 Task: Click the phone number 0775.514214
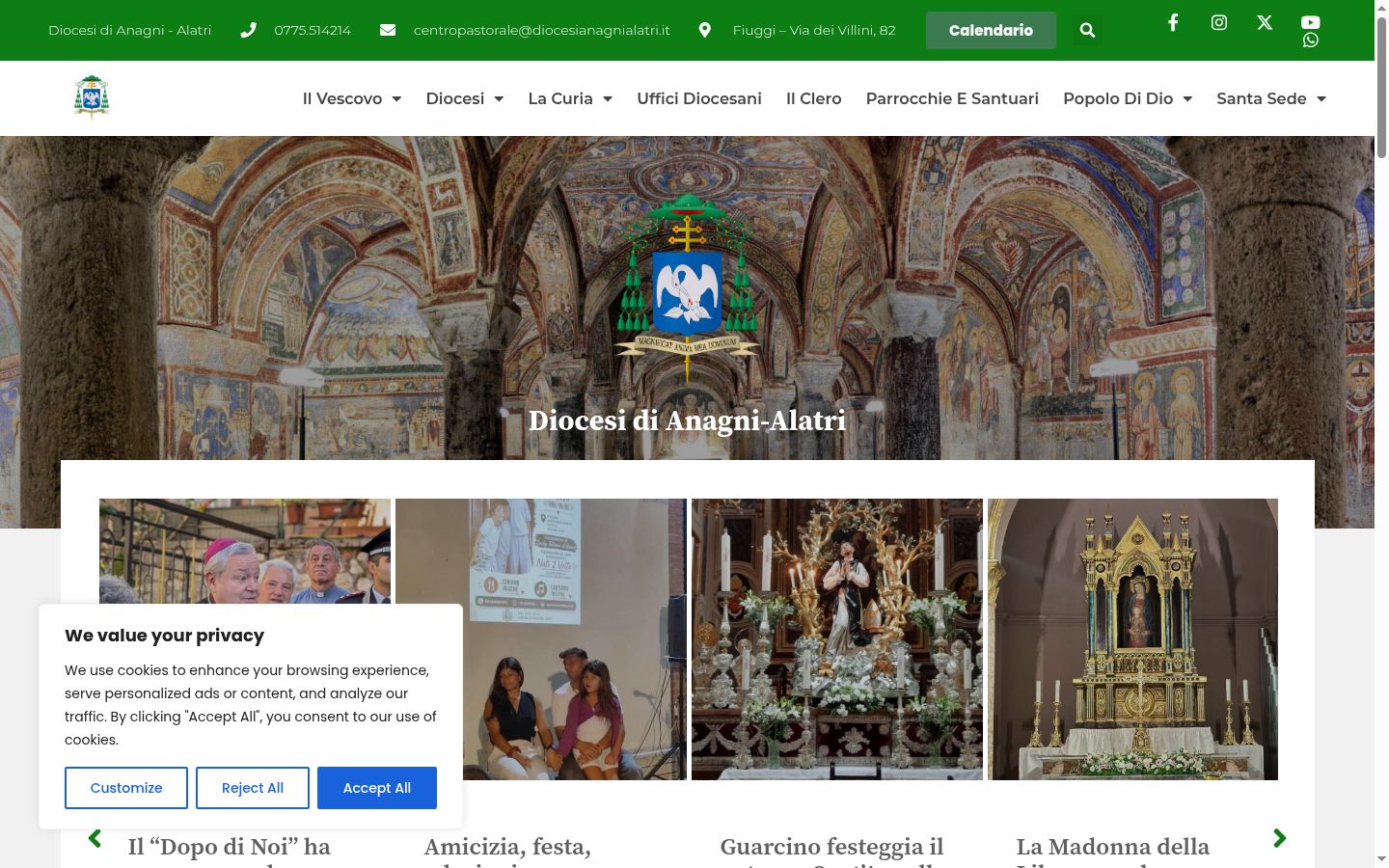[x=313, y=30]
